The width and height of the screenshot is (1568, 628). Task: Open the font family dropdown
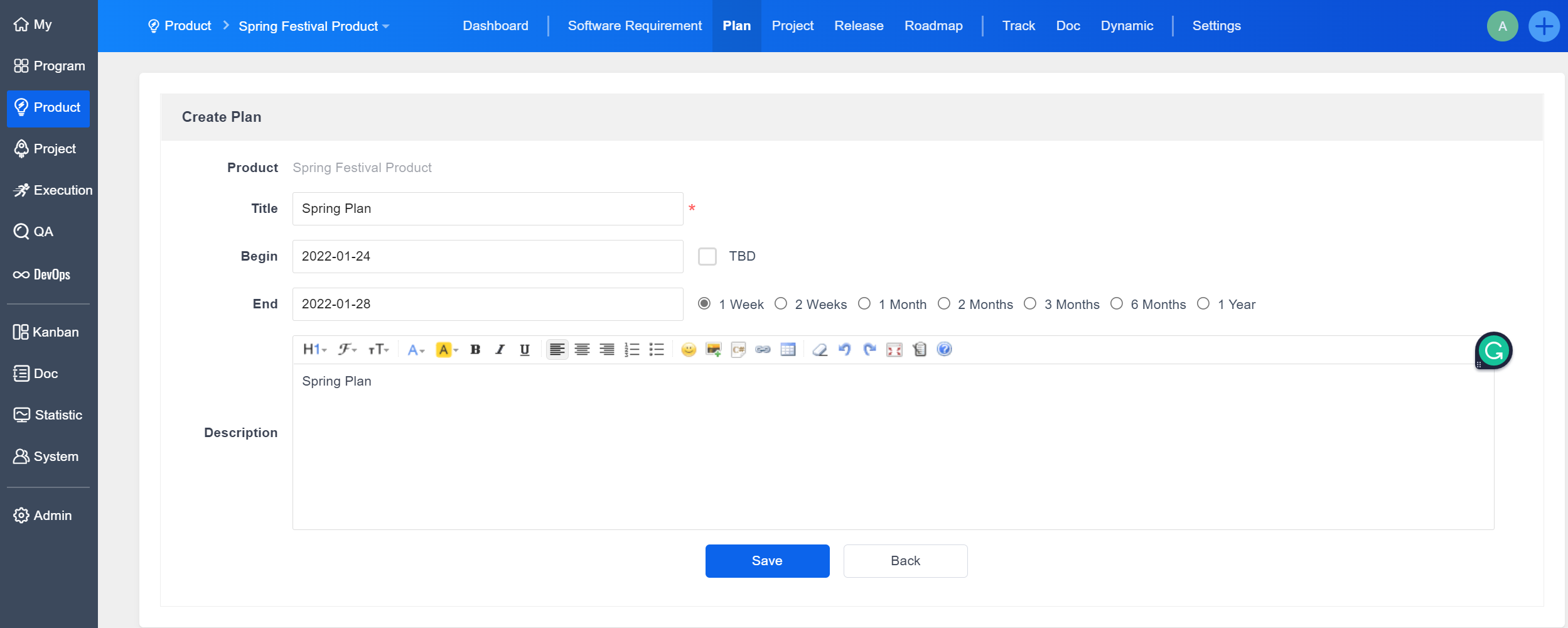347,350
